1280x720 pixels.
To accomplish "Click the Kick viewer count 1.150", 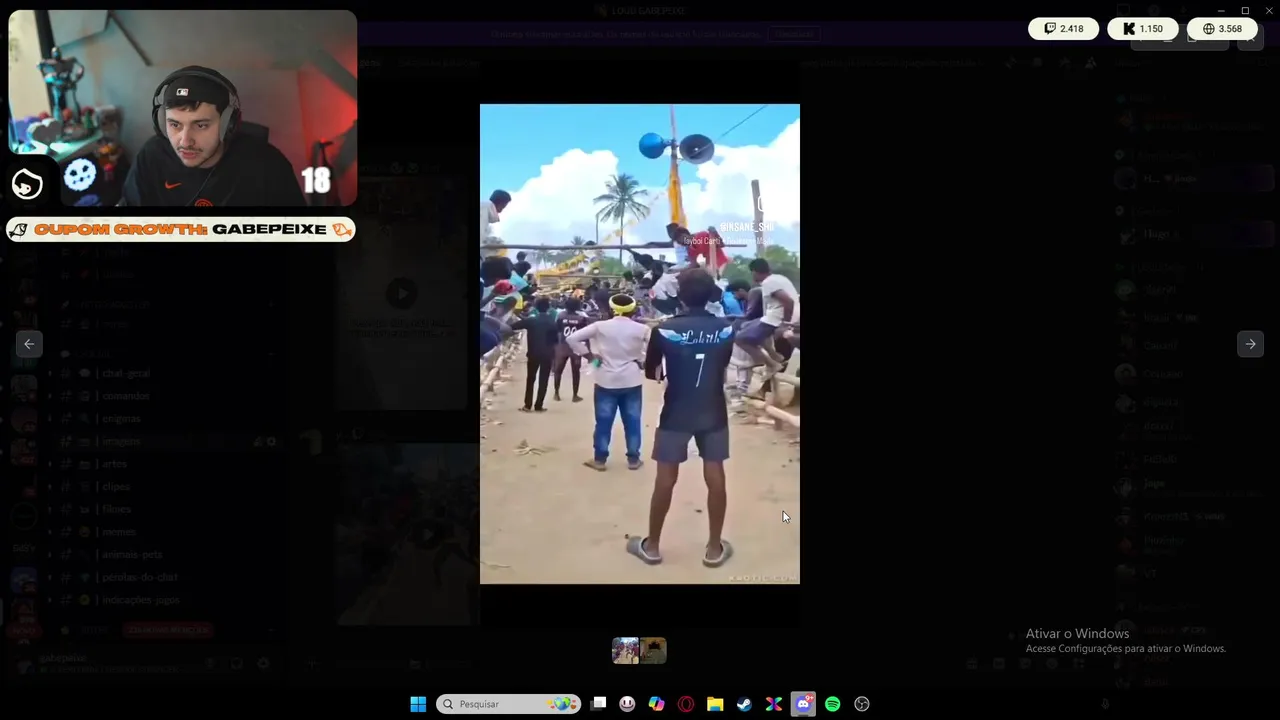I will pyautogui.click(x=1143, y=29).
